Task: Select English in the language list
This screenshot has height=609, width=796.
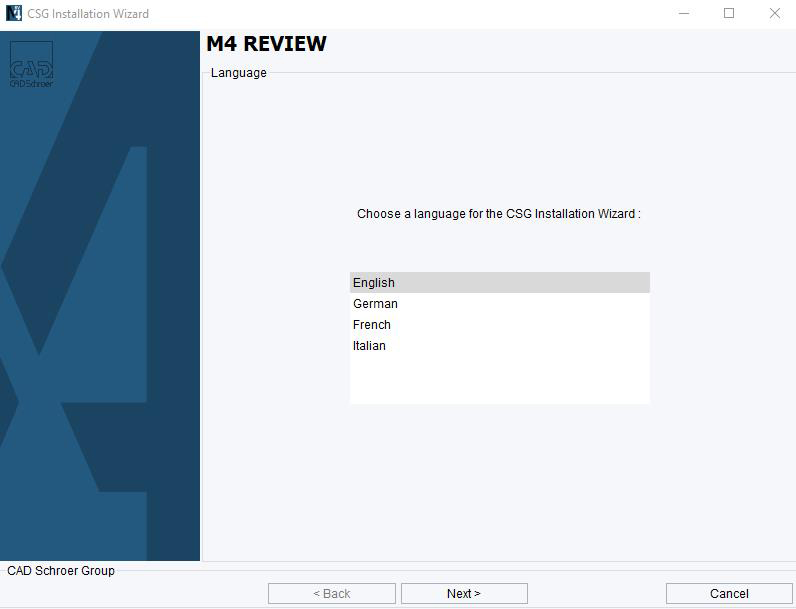Action: (x=500, y=283)
